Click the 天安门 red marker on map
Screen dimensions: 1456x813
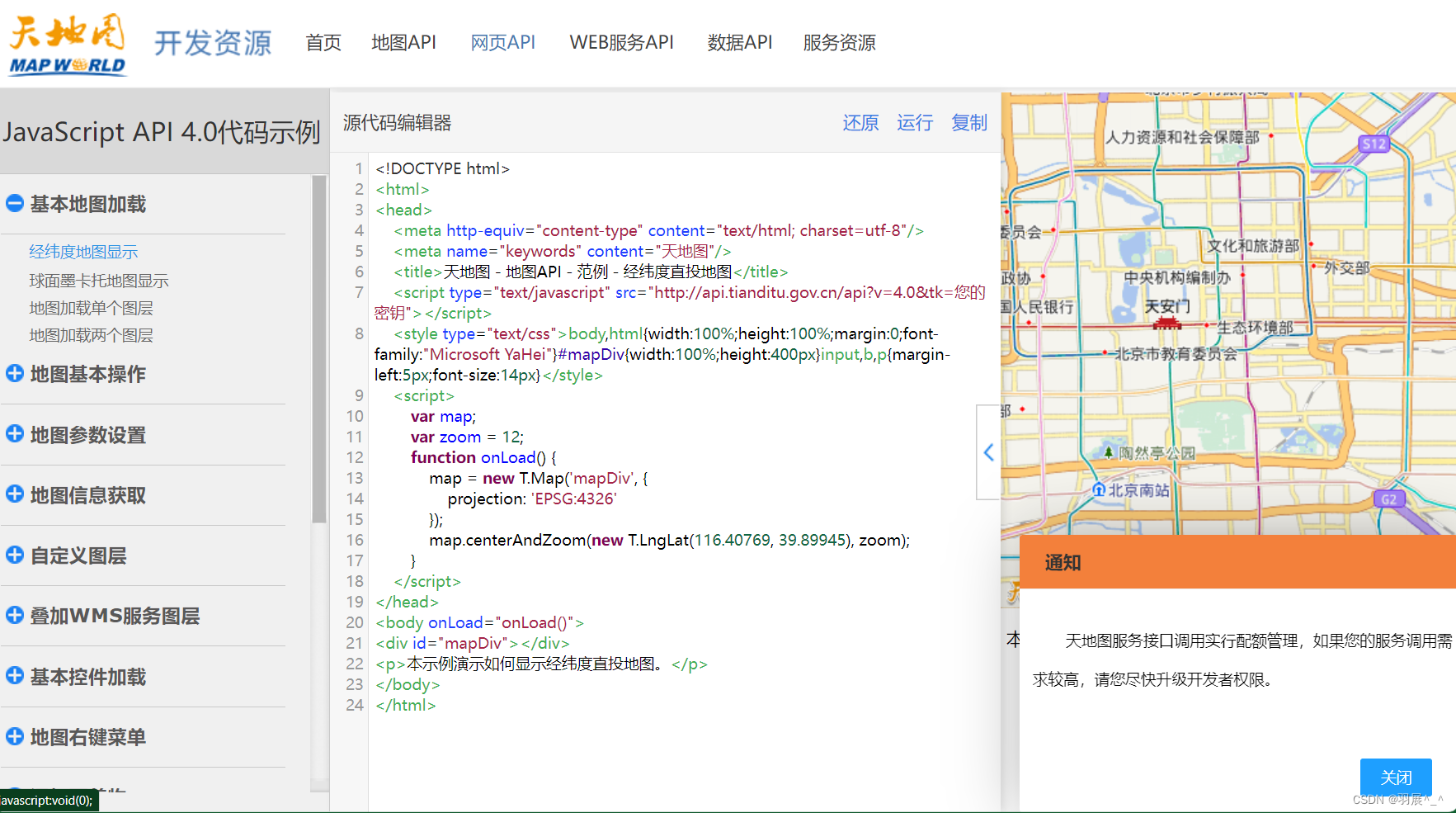click(x=1166, y=322)
